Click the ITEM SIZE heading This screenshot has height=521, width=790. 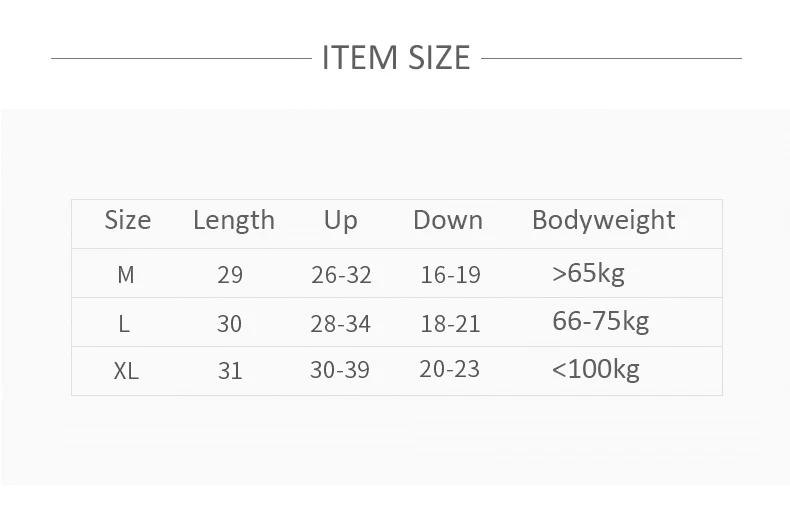[x=395, y=57]
